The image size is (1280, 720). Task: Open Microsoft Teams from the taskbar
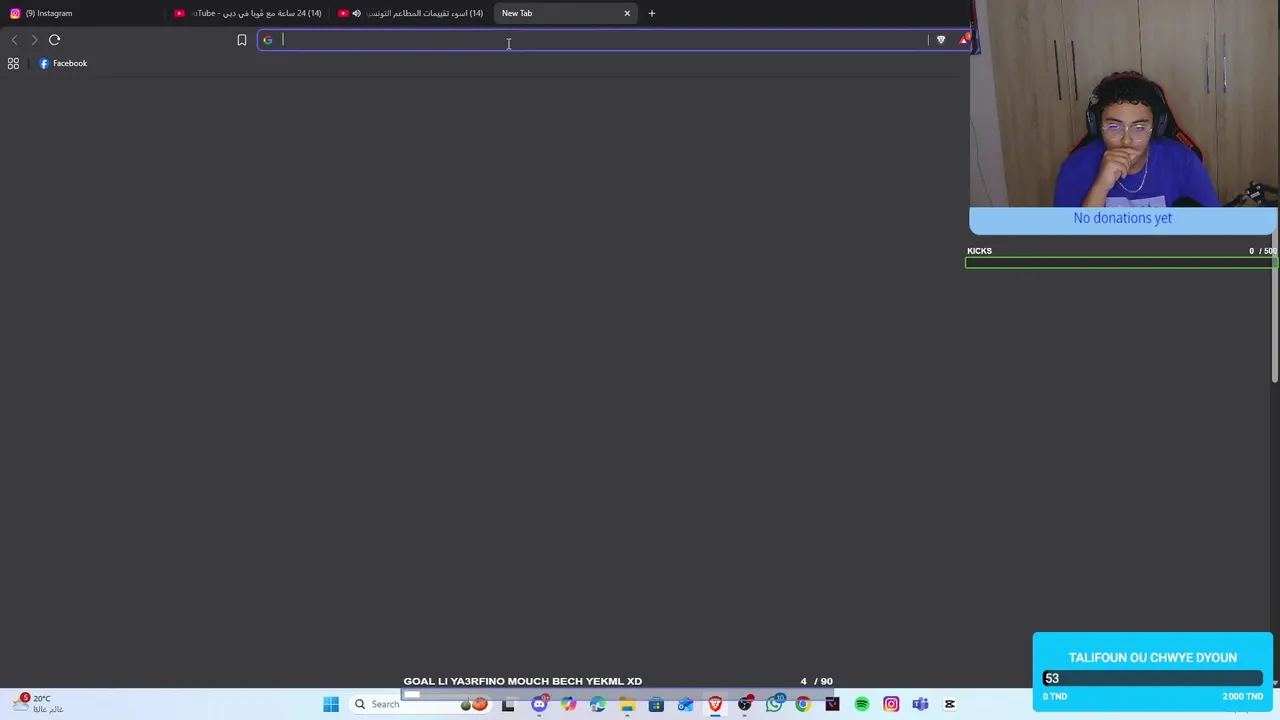(920, 704)
